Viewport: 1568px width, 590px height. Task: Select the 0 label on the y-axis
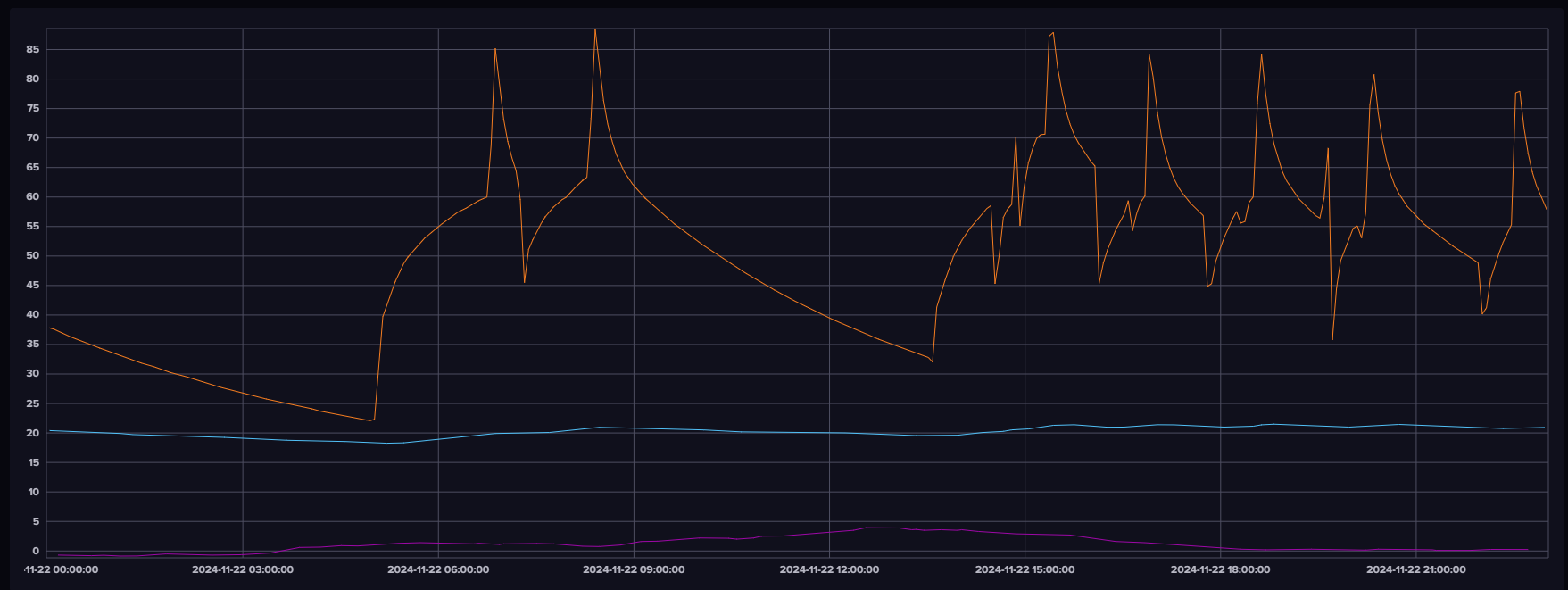pyautogui.click(x=36, y=552)
